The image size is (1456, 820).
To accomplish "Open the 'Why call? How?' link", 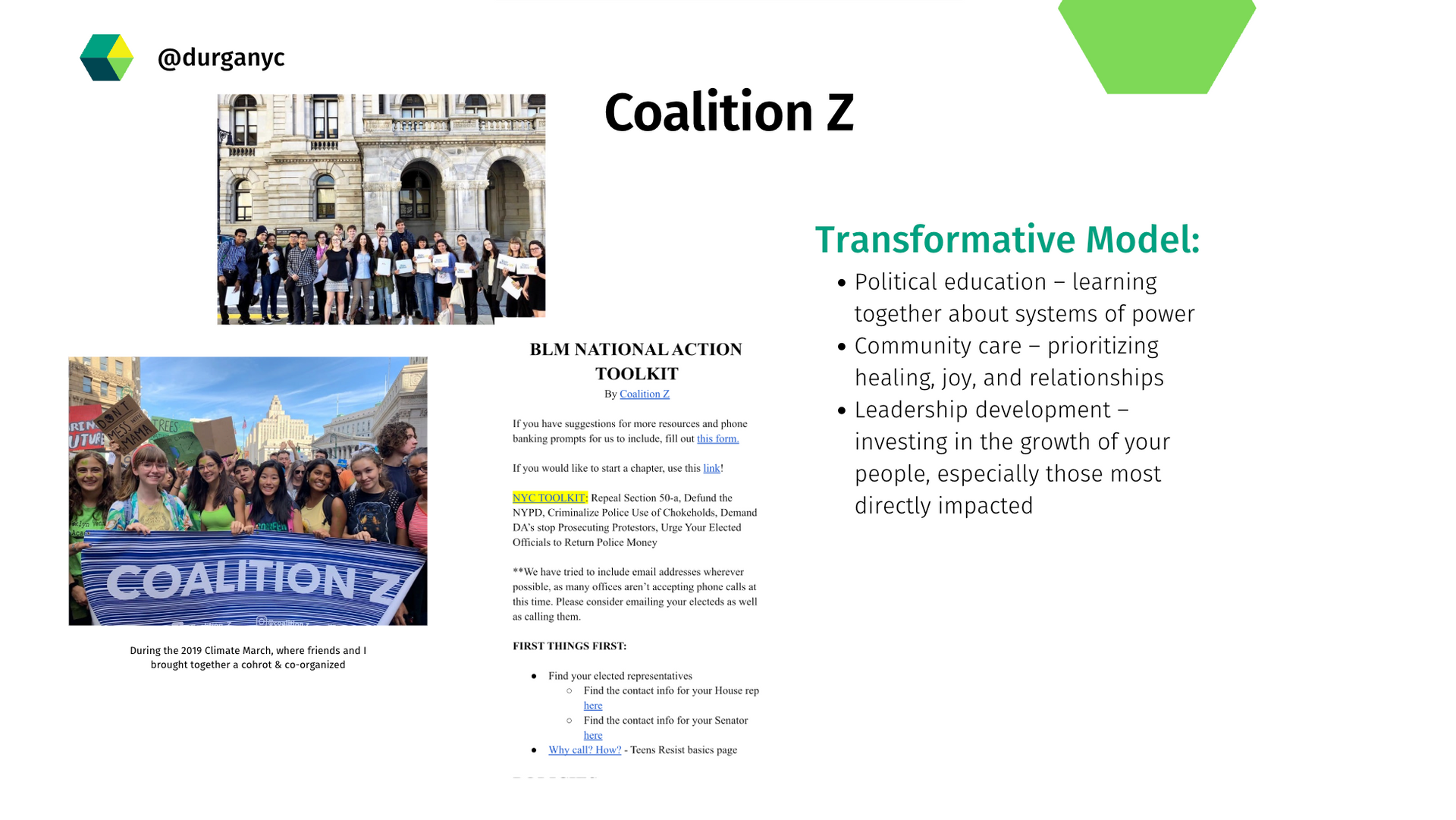I will pyautogui.click(x=585, y=749).
